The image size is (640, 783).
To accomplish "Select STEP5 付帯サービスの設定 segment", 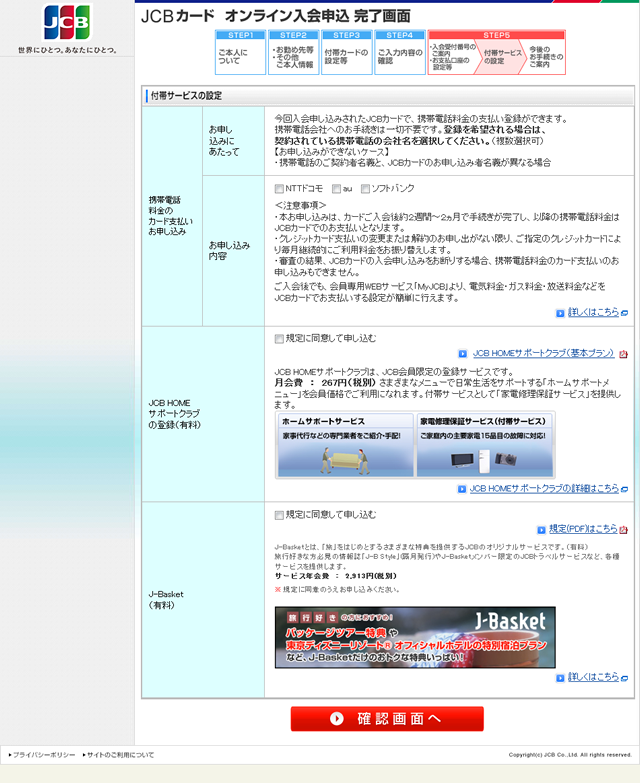I will click(502, 57).
